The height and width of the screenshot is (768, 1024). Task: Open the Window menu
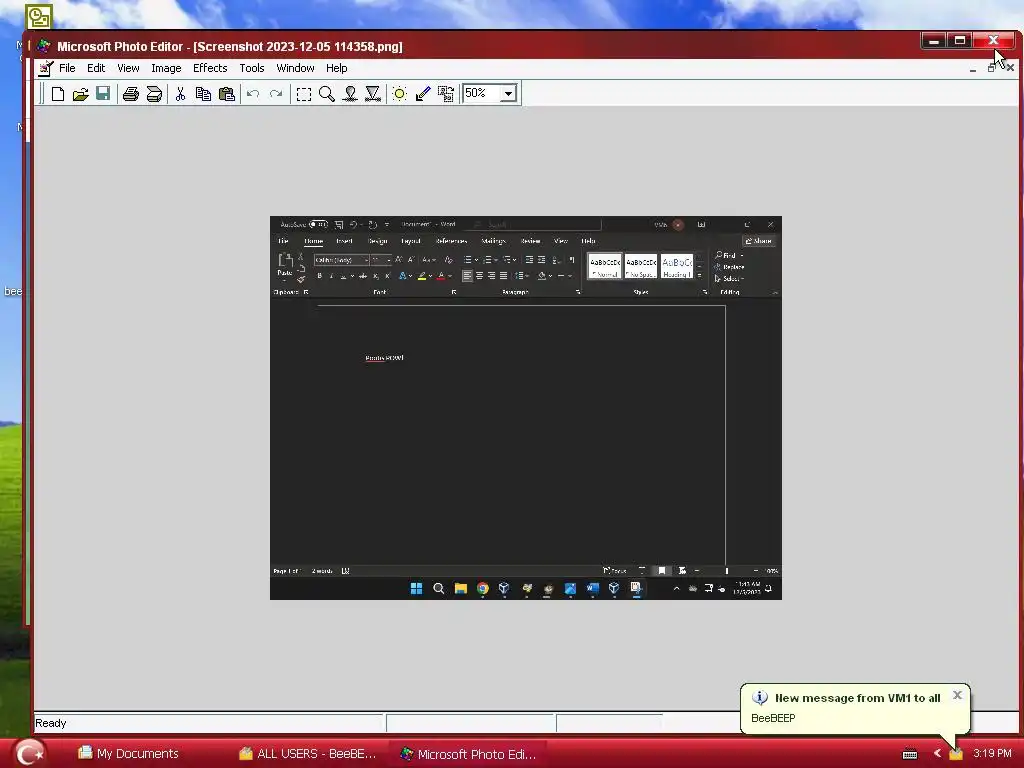point(295,68)
